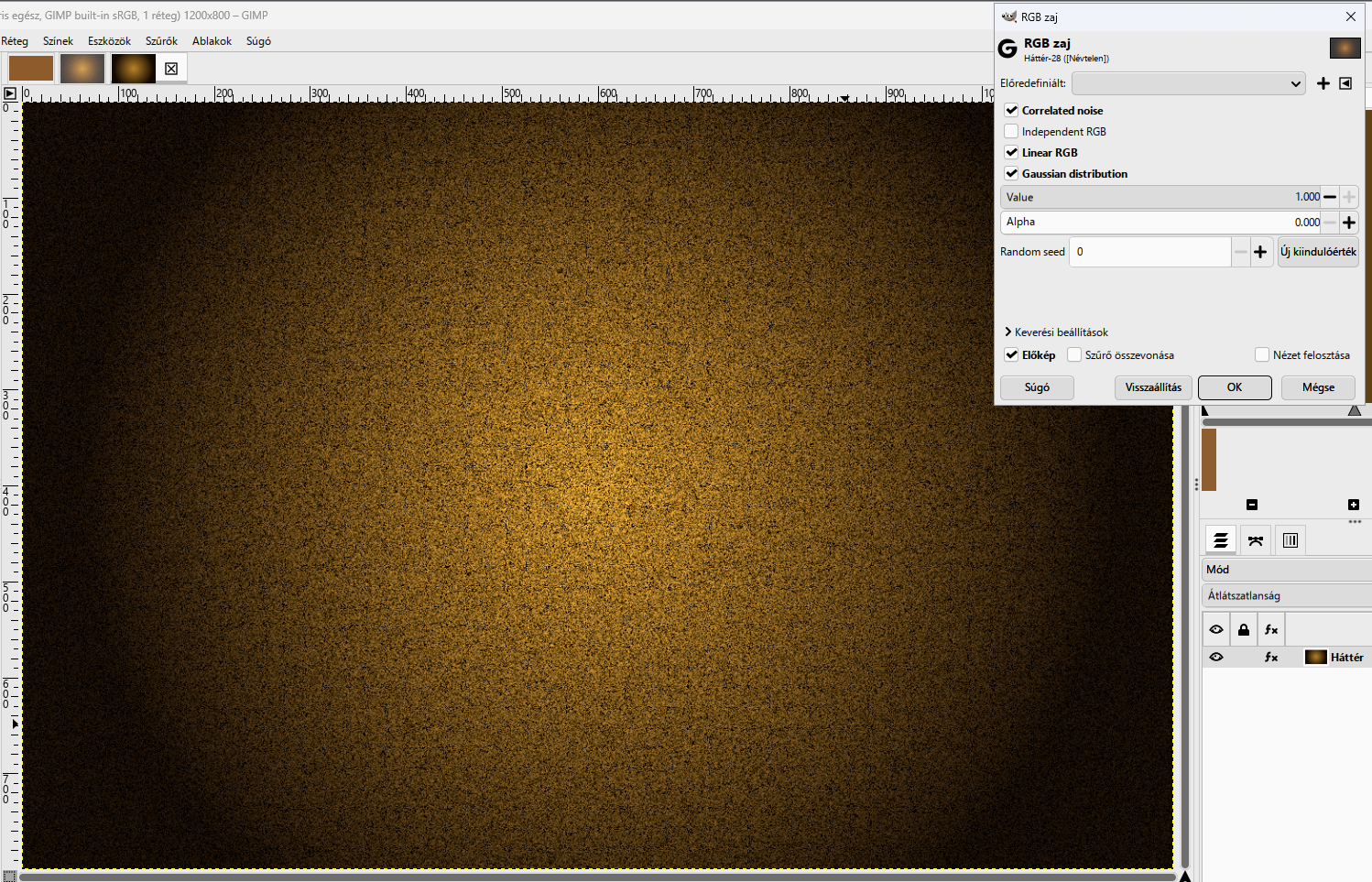Open the Színek menu
The image size is (1372, 882).
click(x=58, y=41)
